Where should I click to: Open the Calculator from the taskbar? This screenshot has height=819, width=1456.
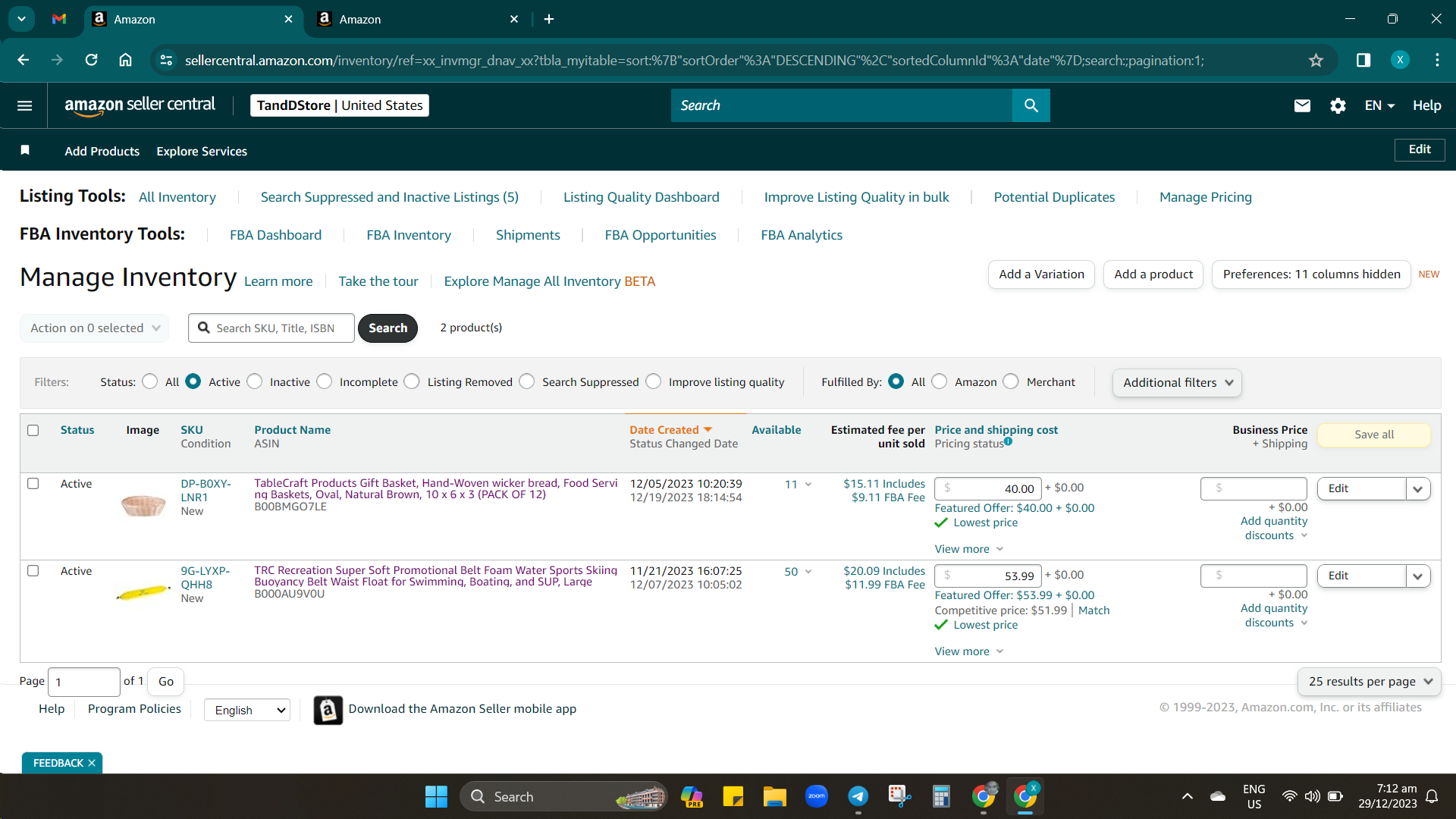(941, 796)
